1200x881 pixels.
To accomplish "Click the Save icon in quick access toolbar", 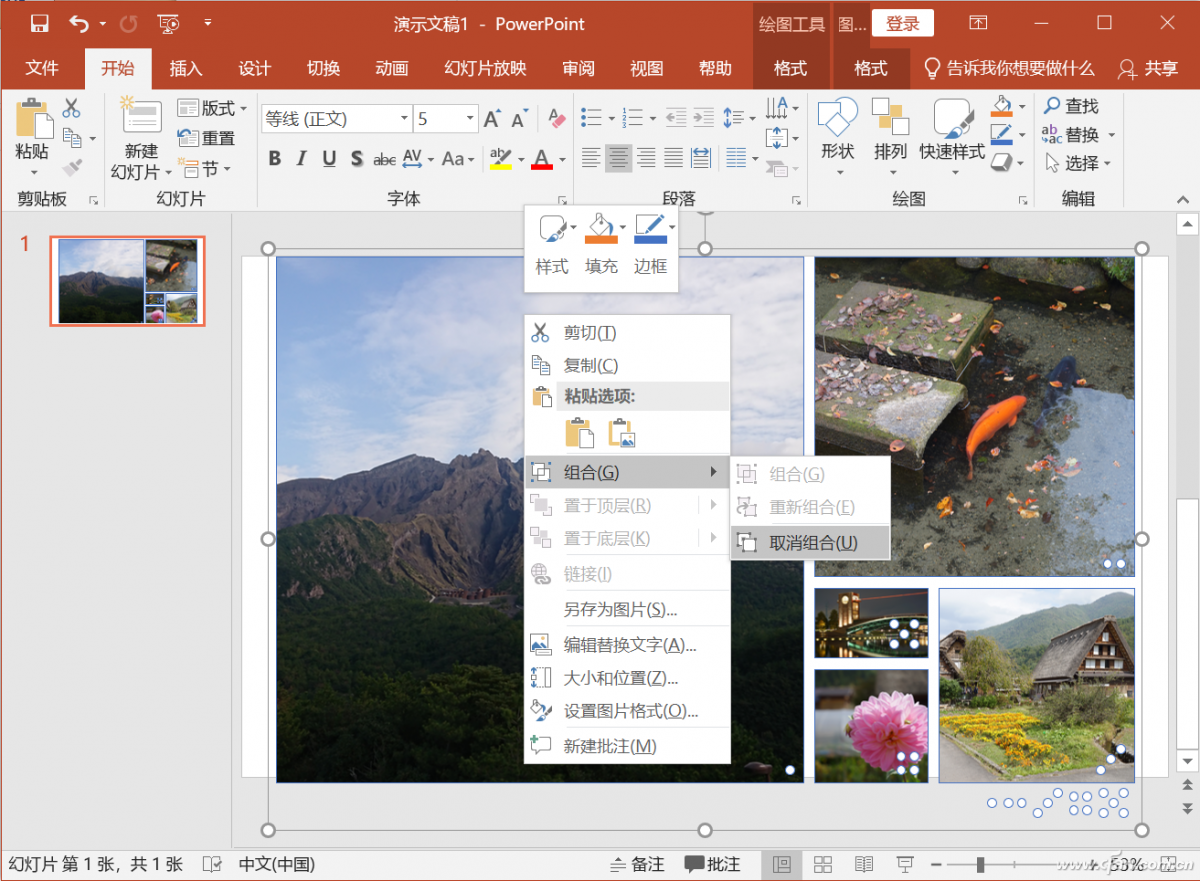I will [x=40, y=23].
